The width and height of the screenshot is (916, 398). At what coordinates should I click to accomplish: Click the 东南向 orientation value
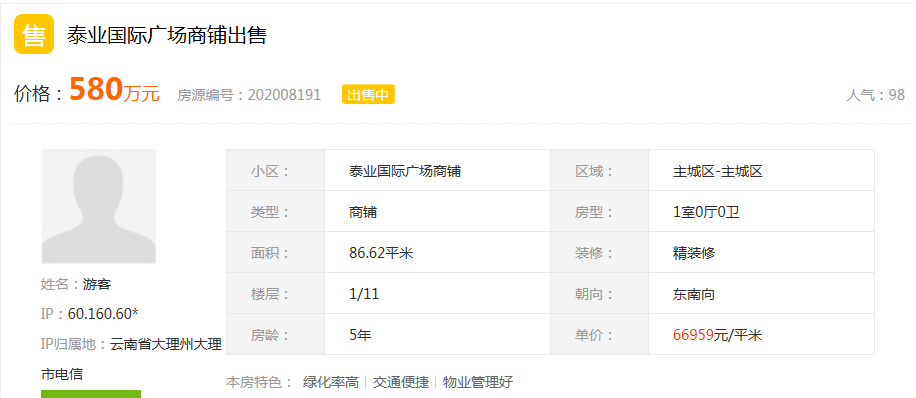694,294
